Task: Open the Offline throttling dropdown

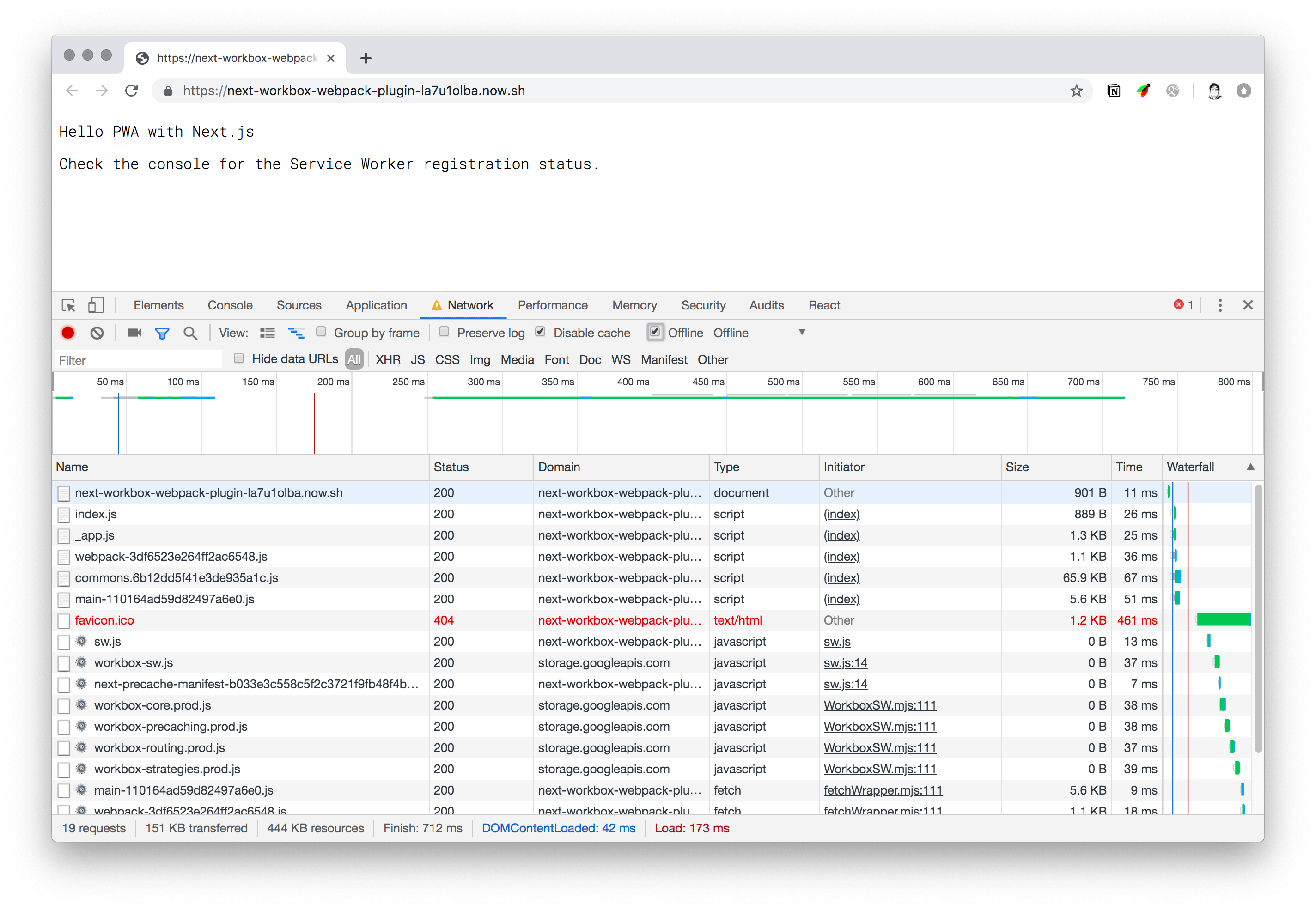Action: [x=802, y=332]
